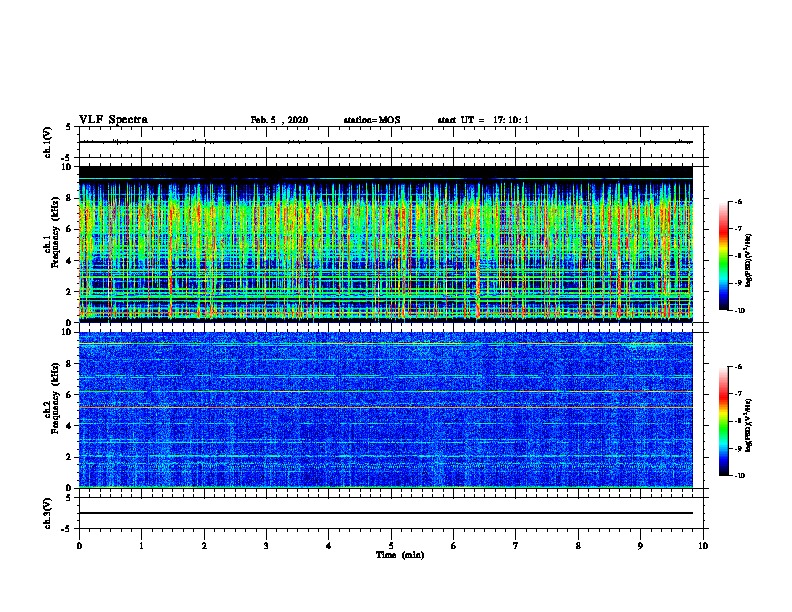Click the ch.1 spectrogram color scale bar
Viewport: 792px width, 612px height.
tap(724, 256)
